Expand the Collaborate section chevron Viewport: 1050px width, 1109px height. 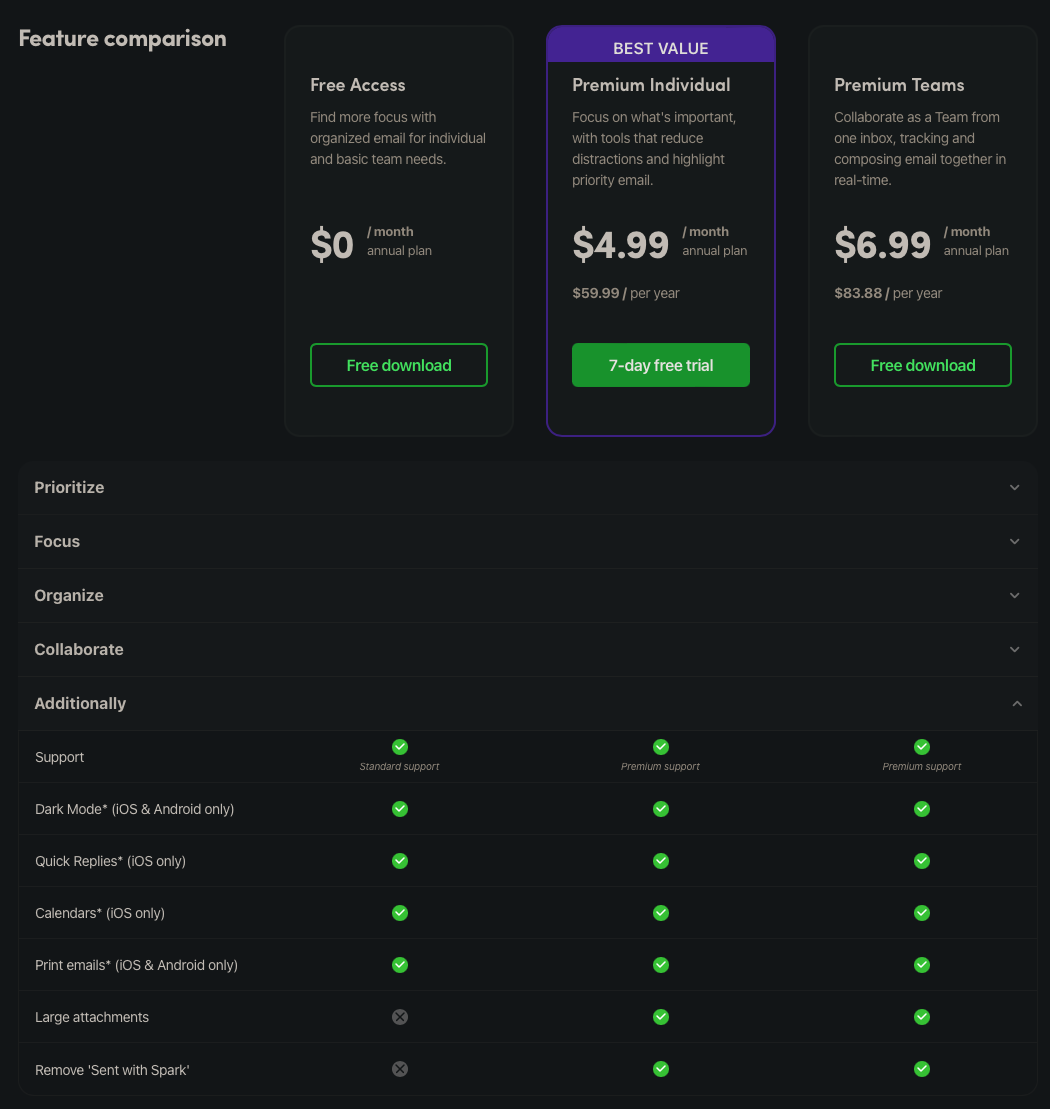pyautogui.click(x=1014, y=649)
